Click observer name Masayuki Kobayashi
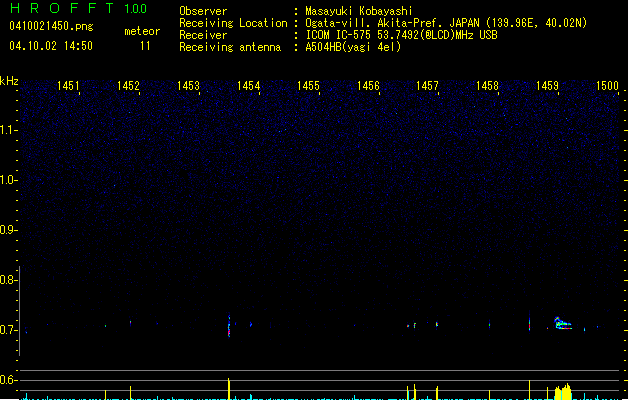Screen dimensions: 629x400 [359, 11]
